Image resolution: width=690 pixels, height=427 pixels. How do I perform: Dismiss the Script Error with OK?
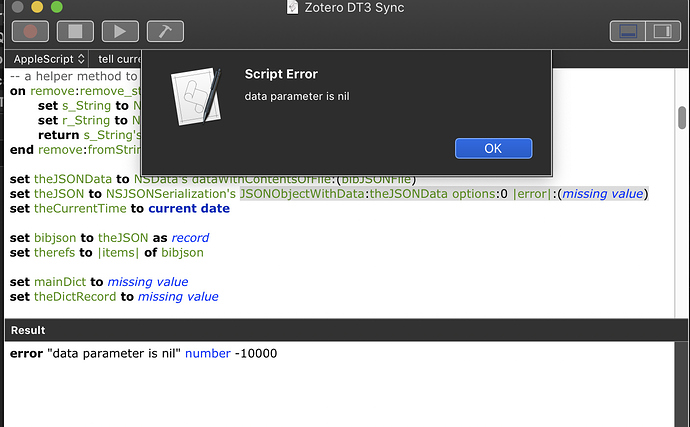click(x=493, y=148)
